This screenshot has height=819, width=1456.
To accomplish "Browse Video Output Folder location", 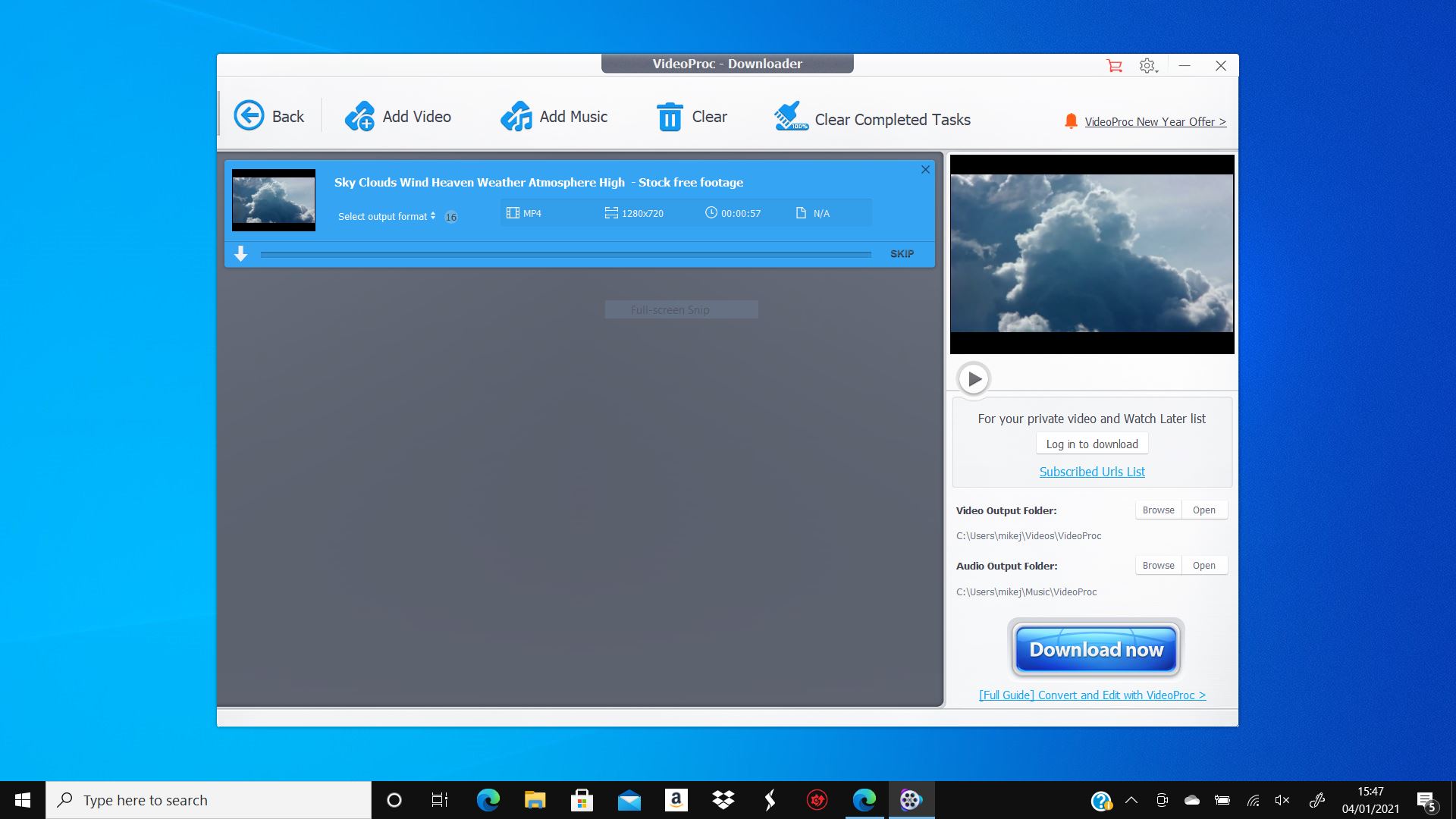I will [x=1158, y=510].
